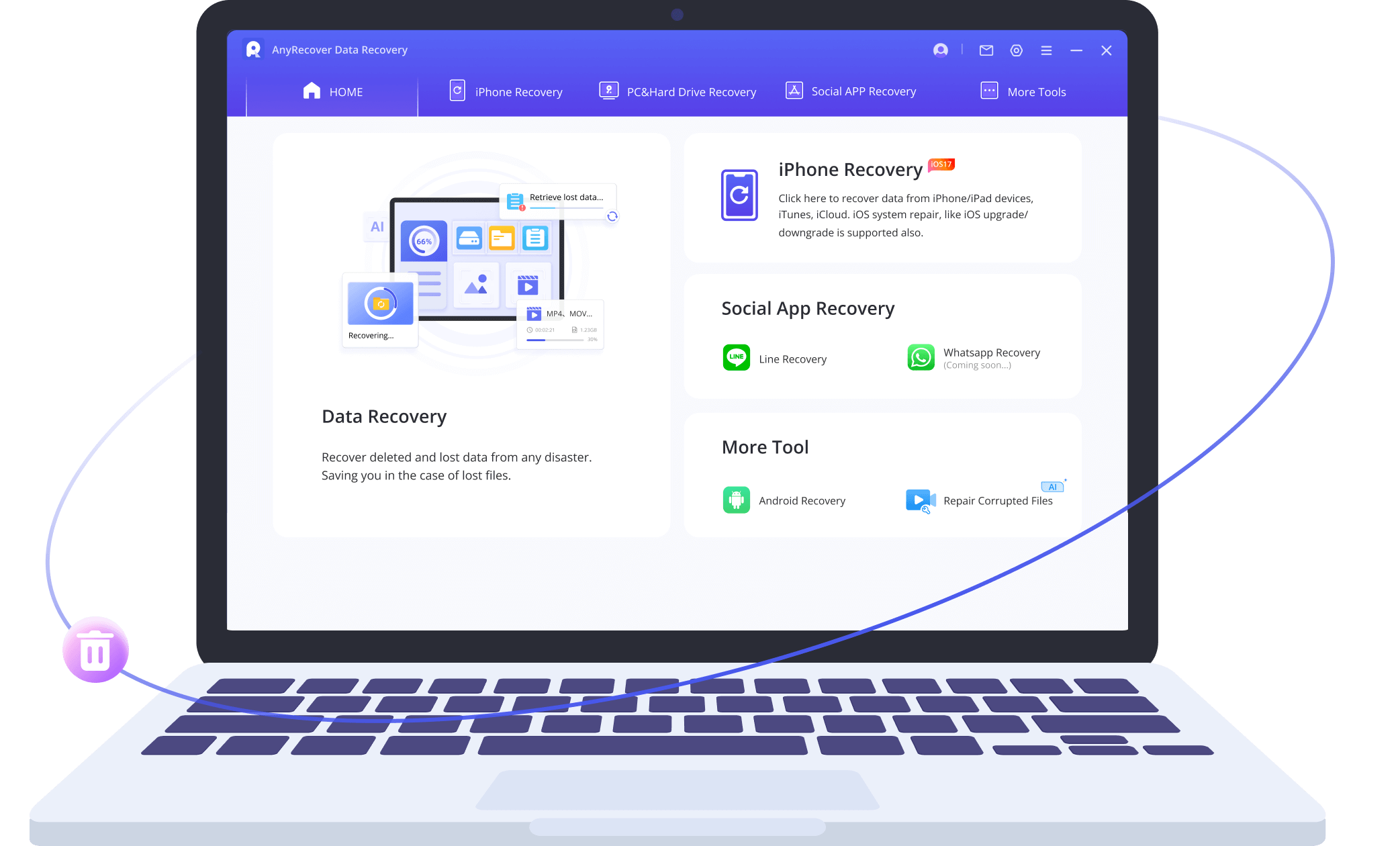This screenshot has height=846, width=1400.
Task: Click the phone refresh icon beside the iPhone Recovery tab
Action: (x=457, y=91)
